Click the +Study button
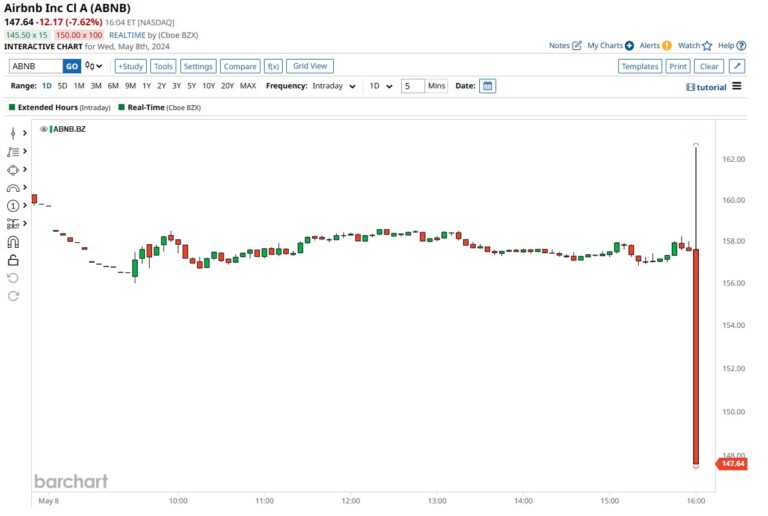 tap(130, 66)
